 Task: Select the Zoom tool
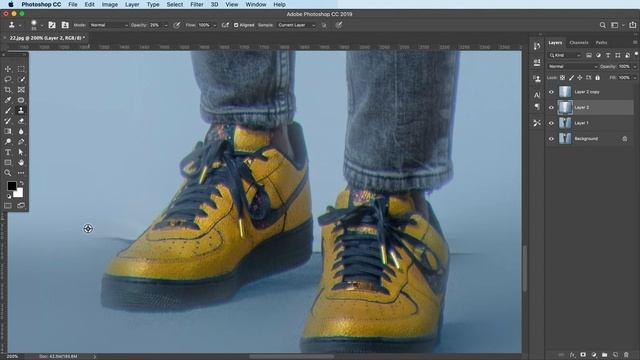pyautogui.click(x=8, y=173)
